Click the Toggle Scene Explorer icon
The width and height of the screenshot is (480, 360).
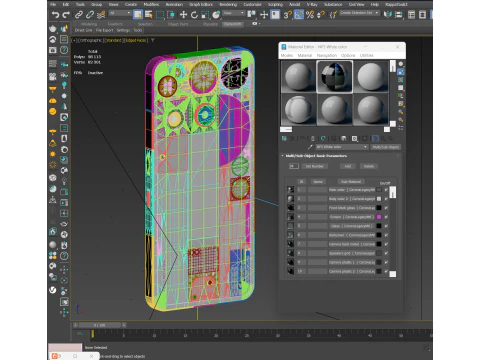click(412, 14)
